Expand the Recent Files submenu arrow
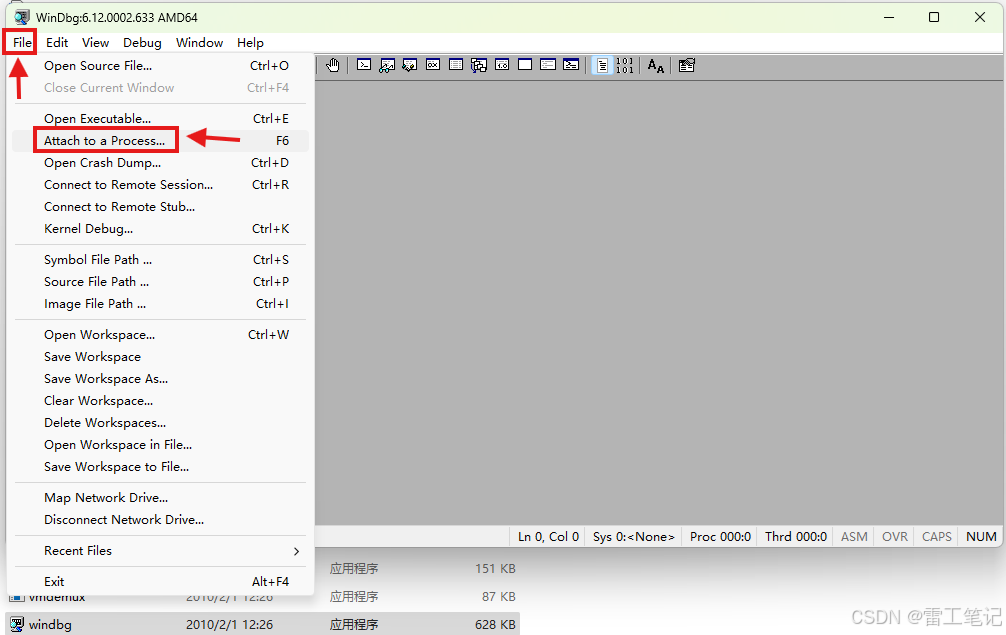The height and width of the screenshot is (635, 1006). (296, 551)
